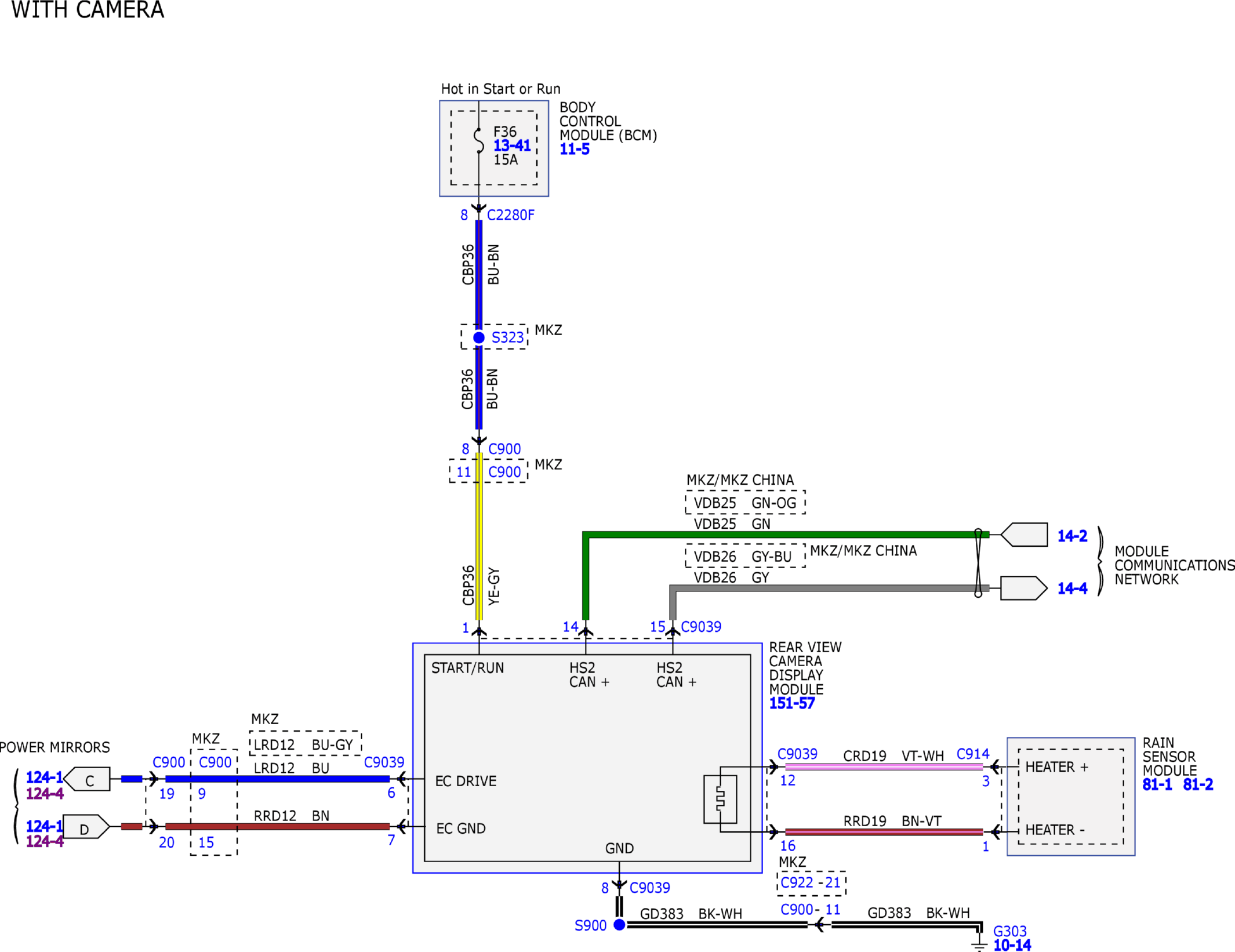The height and width of the screenshot is (952, 1235).
Task: Click the yellow CBP36 YE-GY wire
Action: click(479, 536)
